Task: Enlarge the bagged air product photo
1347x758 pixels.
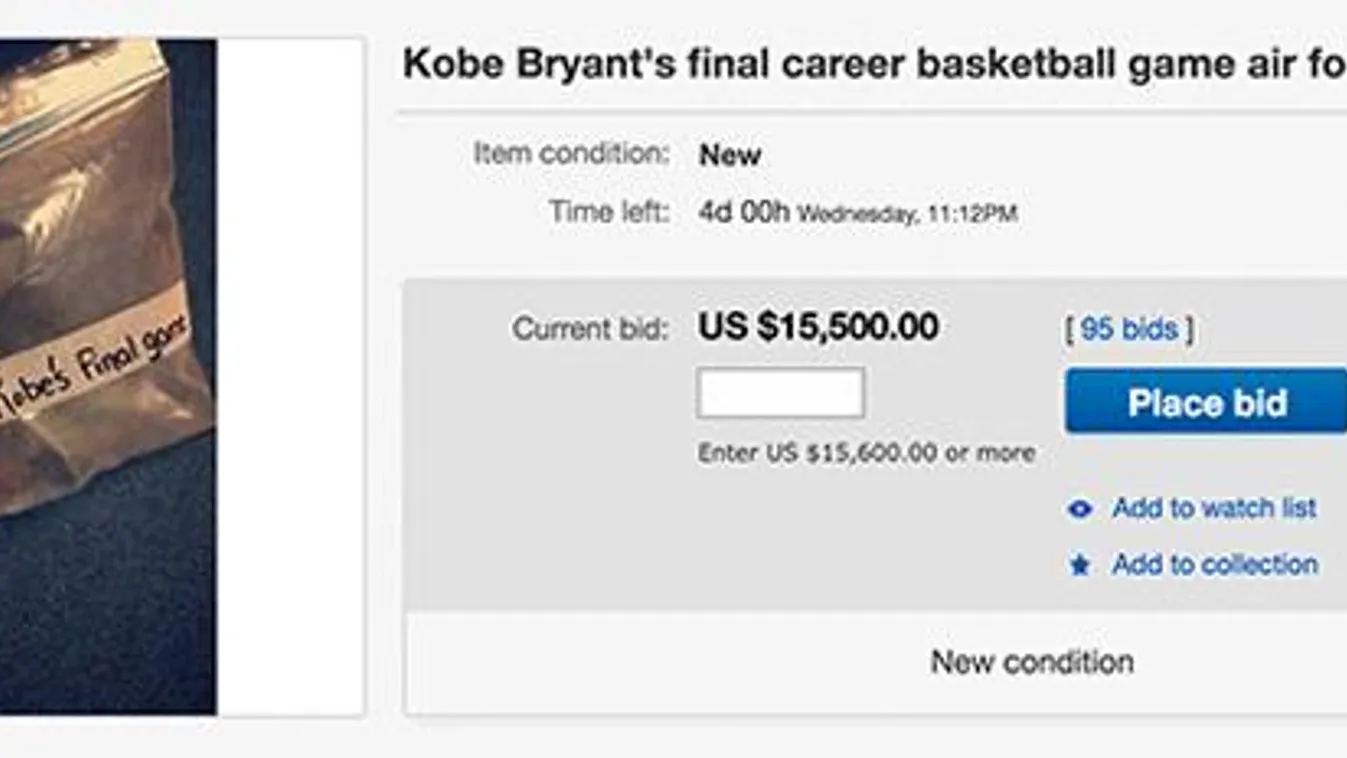Action: pos(100,300)
